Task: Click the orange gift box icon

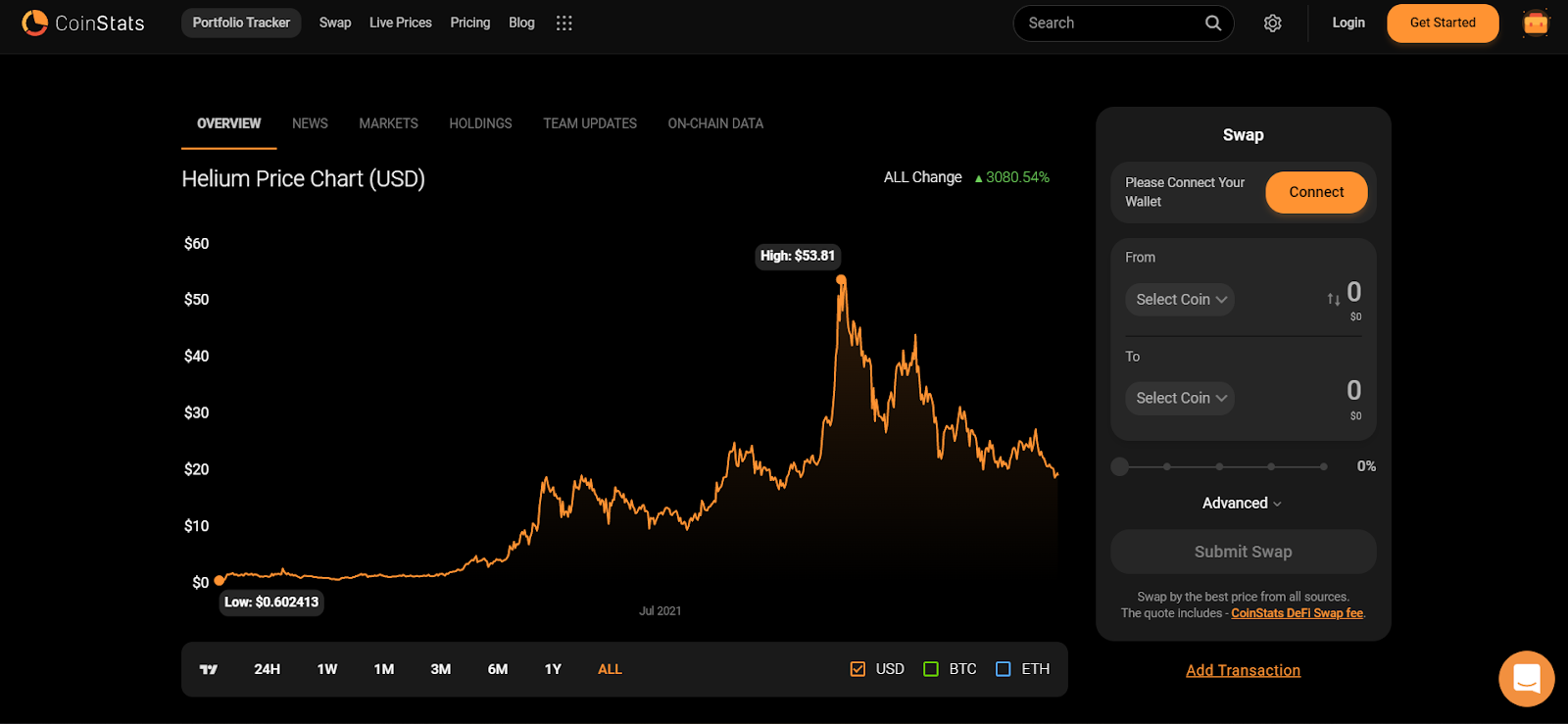Action: [1536, 23]
